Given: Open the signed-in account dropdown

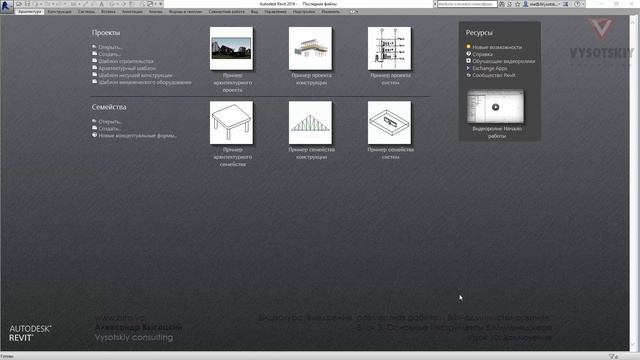Looking at the screenshot, I should [544, 4].
